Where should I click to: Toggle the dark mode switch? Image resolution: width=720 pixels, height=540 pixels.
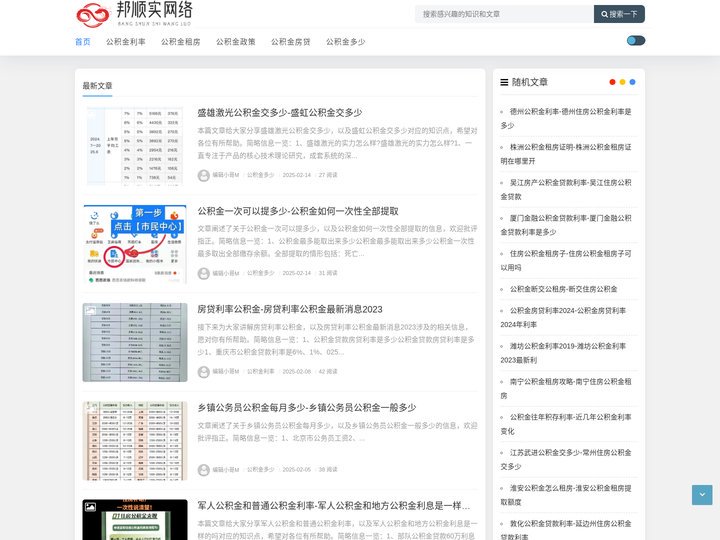click(636, 41)
